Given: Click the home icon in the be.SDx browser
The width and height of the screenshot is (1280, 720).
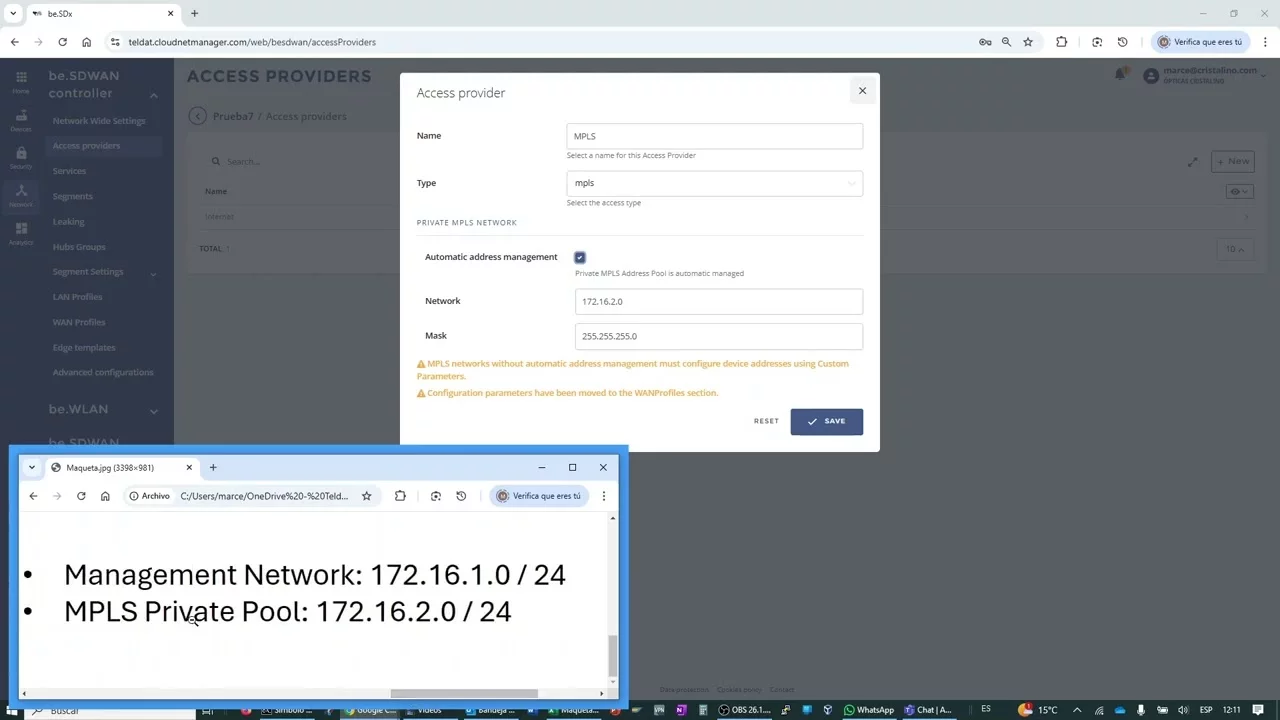Looking at the screenshot, I should tap(86, 42).
